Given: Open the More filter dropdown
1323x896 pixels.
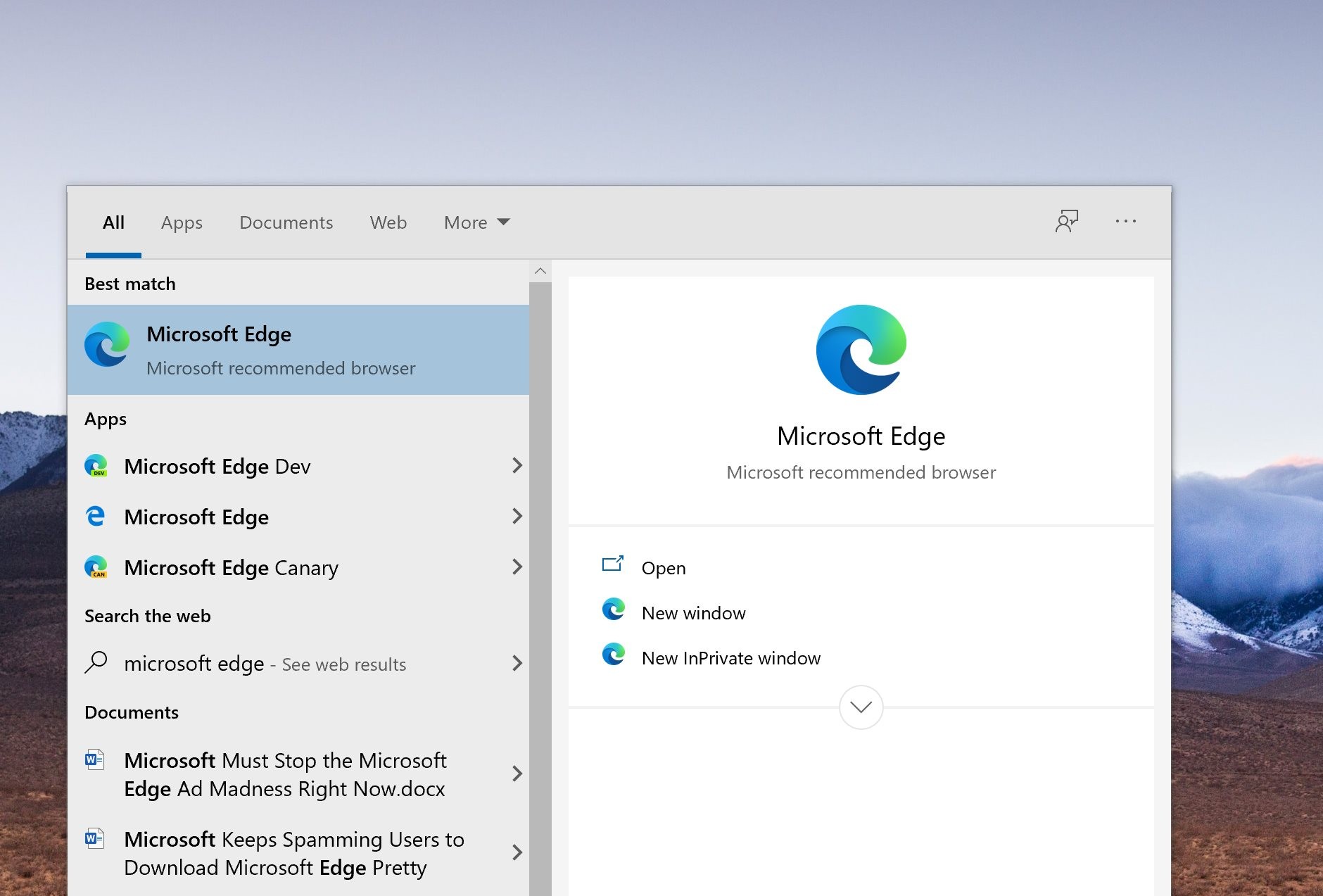Looking at the screenshot, I should click(476, 222).
